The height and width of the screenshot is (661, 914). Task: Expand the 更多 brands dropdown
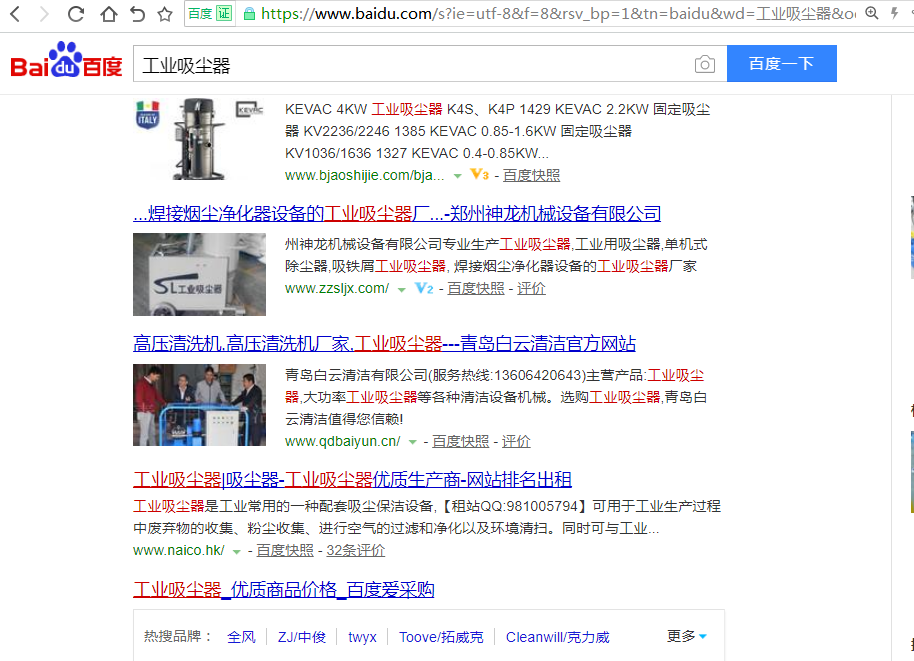click(687, 636)
